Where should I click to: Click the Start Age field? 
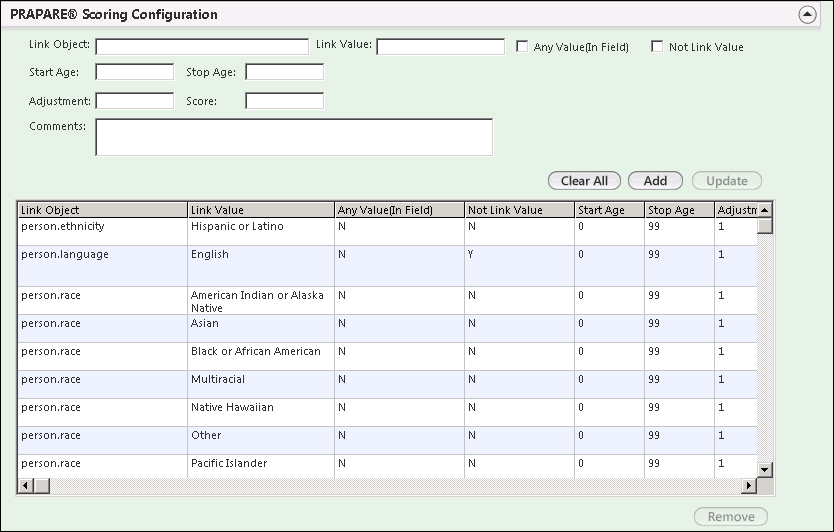(x=135, y=72)
